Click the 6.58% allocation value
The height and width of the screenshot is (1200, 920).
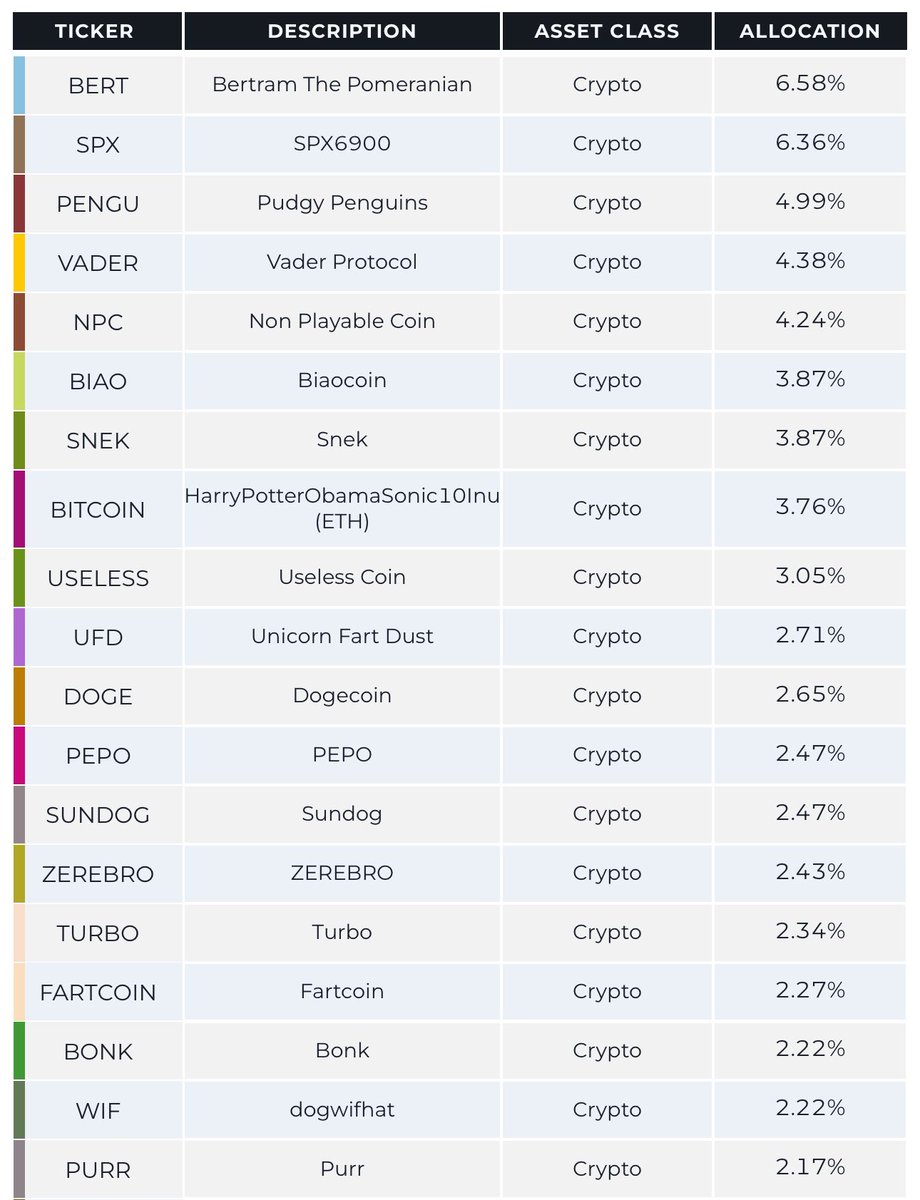tap(810, 84)
